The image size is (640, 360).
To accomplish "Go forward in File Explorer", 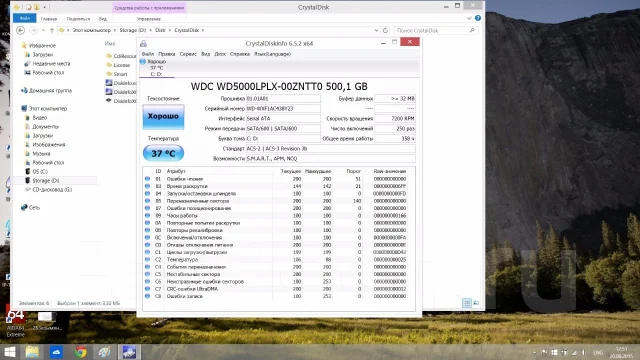I will click(33, 30).
